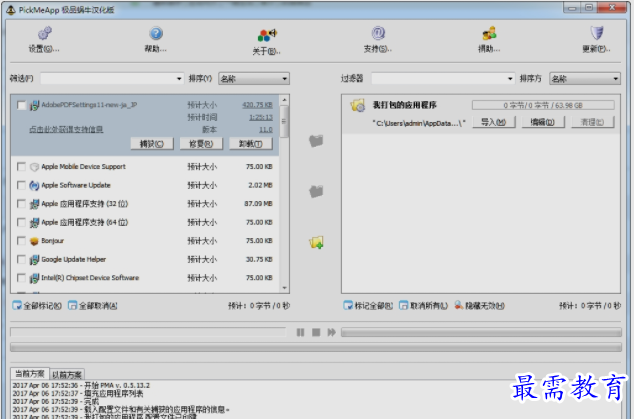The image size is (634, 419).
Task: Select the log line 开始 PMA v. 0.5.13.2
Action: tap(81, 385)
